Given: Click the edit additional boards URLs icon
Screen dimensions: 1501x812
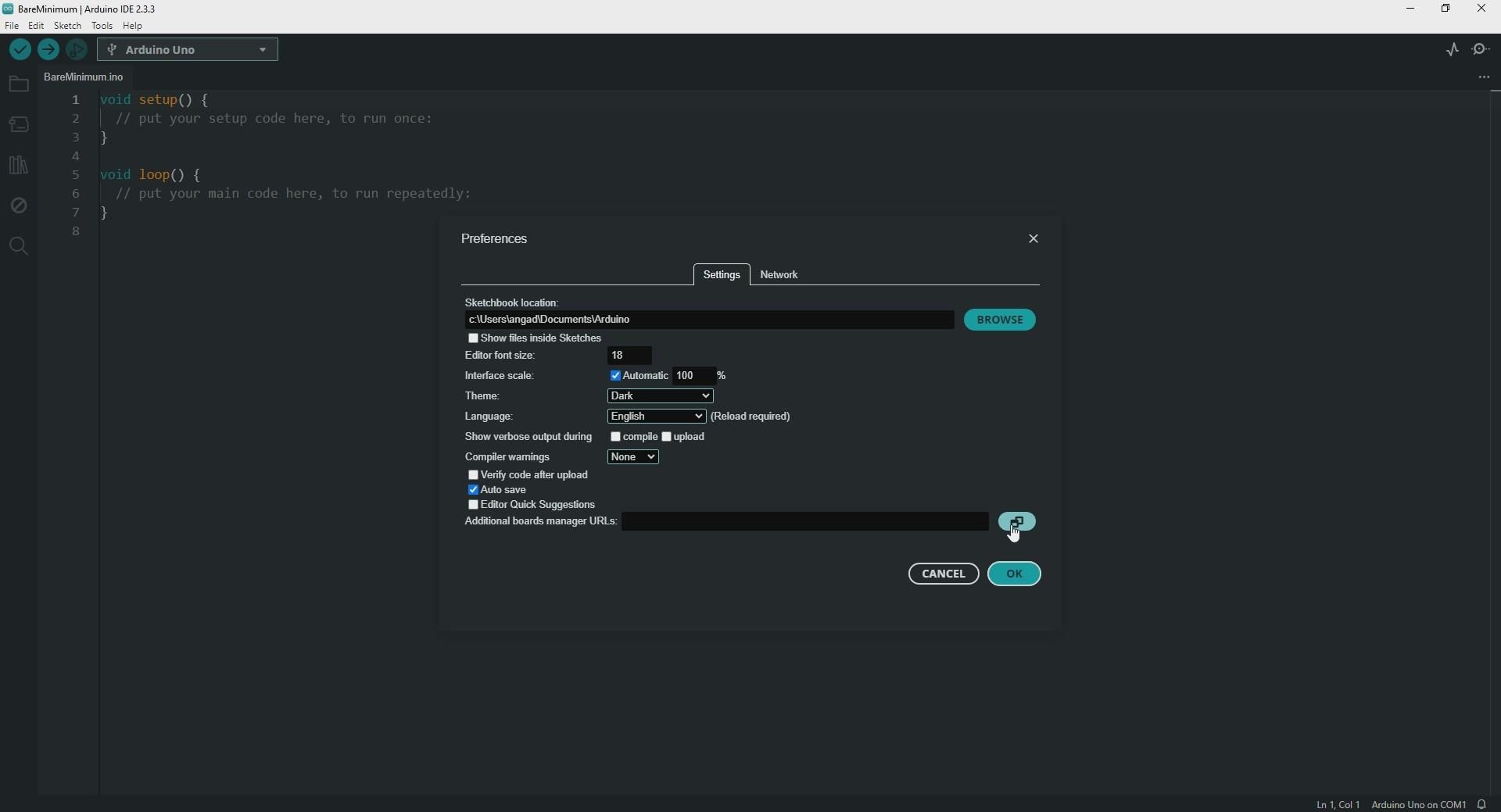Looking at the screenshot, I should pyautogui.click(x=1017, y=522).
